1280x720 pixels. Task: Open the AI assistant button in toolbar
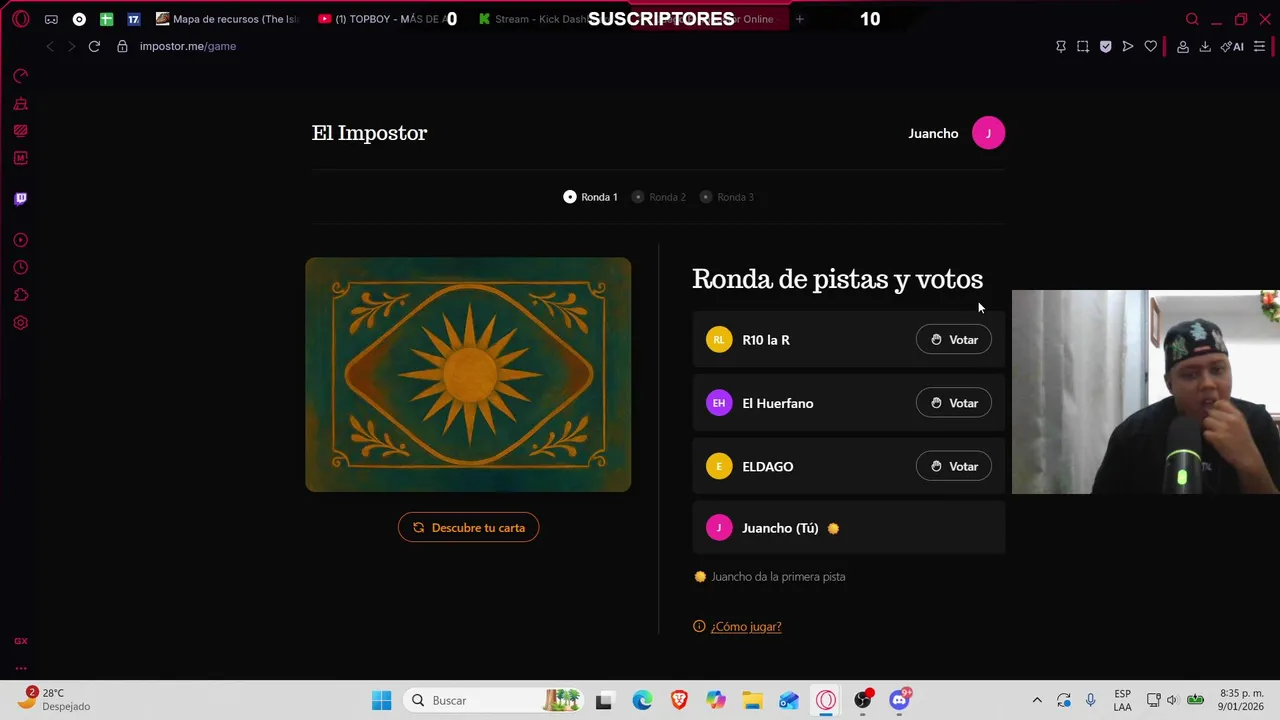coord(1232,46)
